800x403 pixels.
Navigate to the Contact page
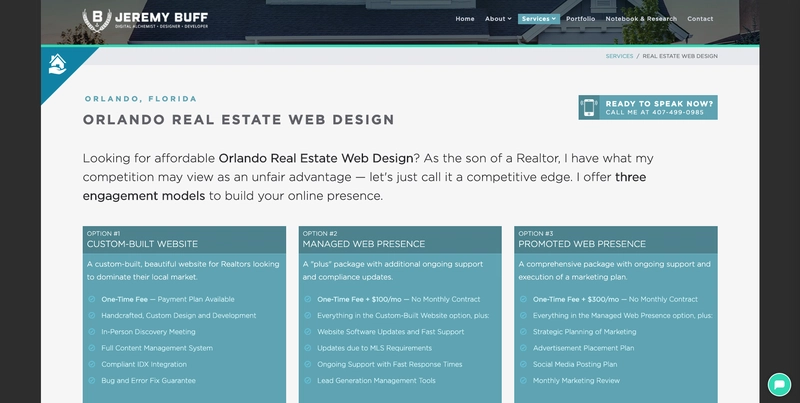click(x=700, y=19)
